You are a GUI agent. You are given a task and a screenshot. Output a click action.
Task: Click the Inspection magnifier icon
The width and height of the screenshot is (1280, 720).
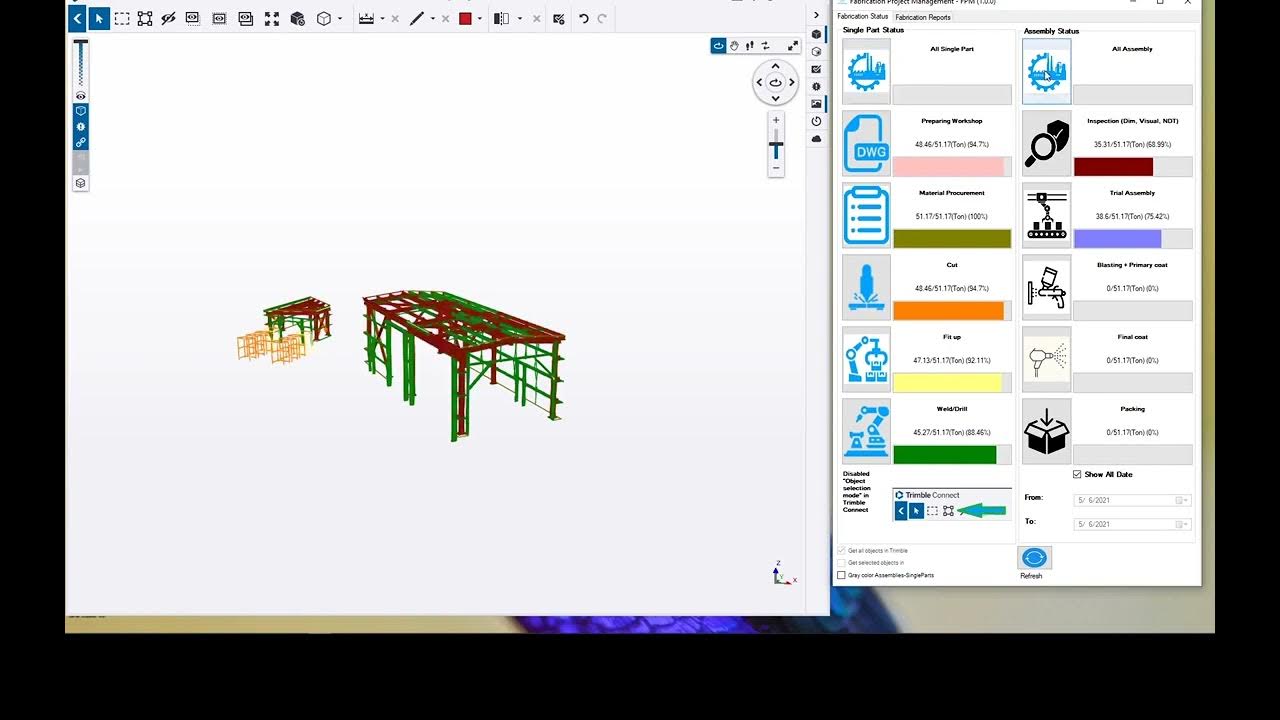[1047, 144]
